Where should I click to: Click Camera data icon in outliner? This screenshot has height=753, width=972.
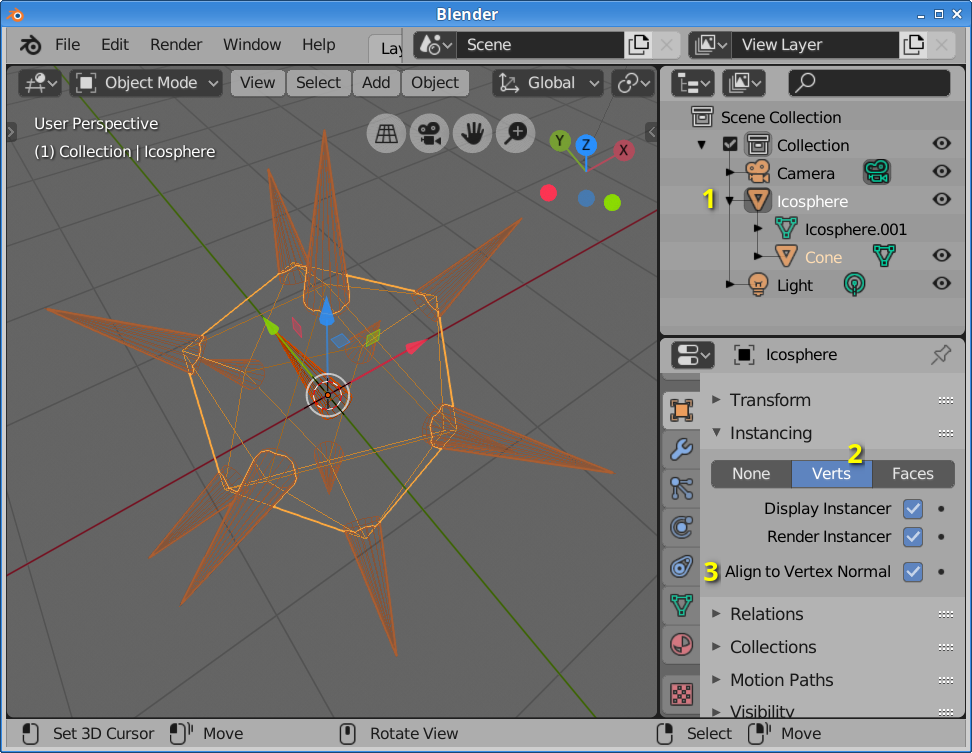point(877,172)
